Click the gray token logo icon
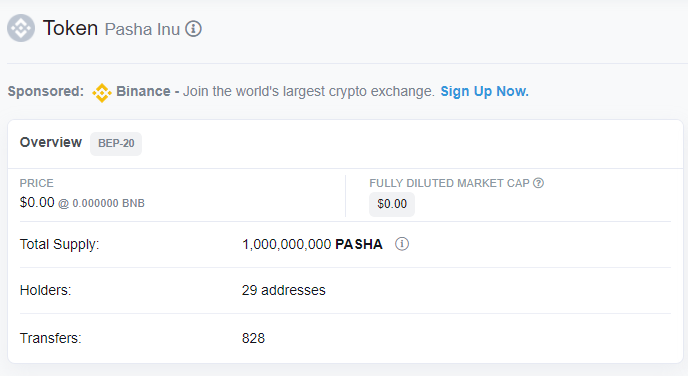Screen dimensions: 688x376 (21, 28)
